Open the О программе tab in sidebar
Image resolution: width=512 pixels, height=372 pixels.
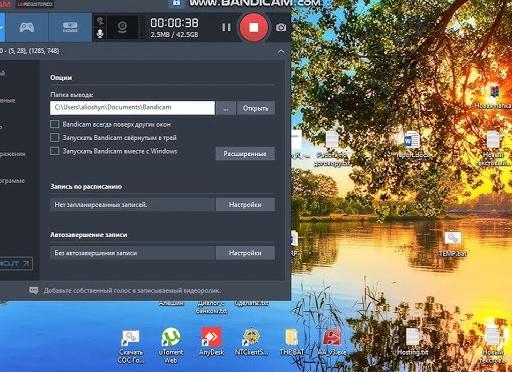[x=12, y=181]
